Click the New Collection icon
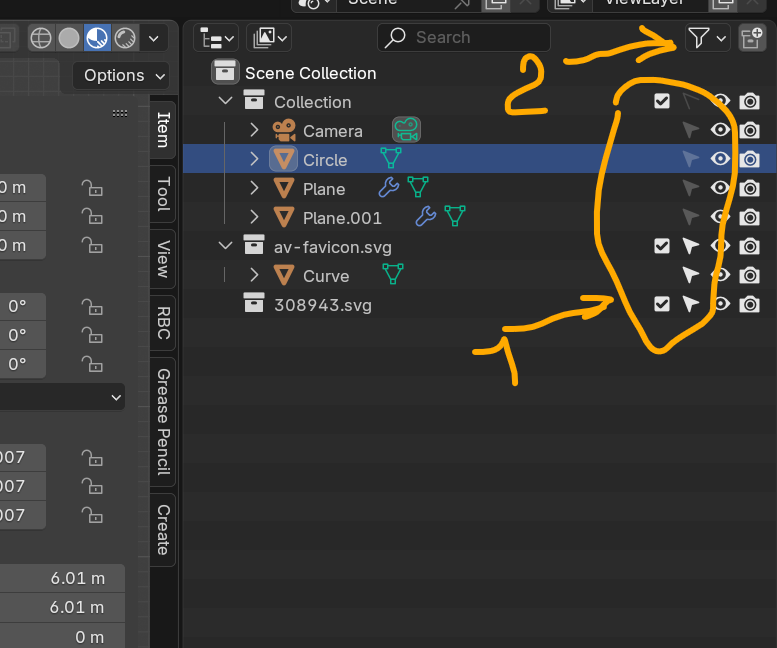This screenshot has height=648, width=777. (x=751, y=38)
